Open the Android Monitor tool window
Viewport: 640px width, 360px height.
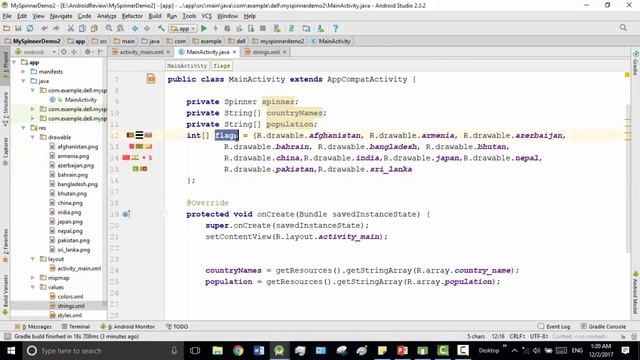click(x=128, y=327)
